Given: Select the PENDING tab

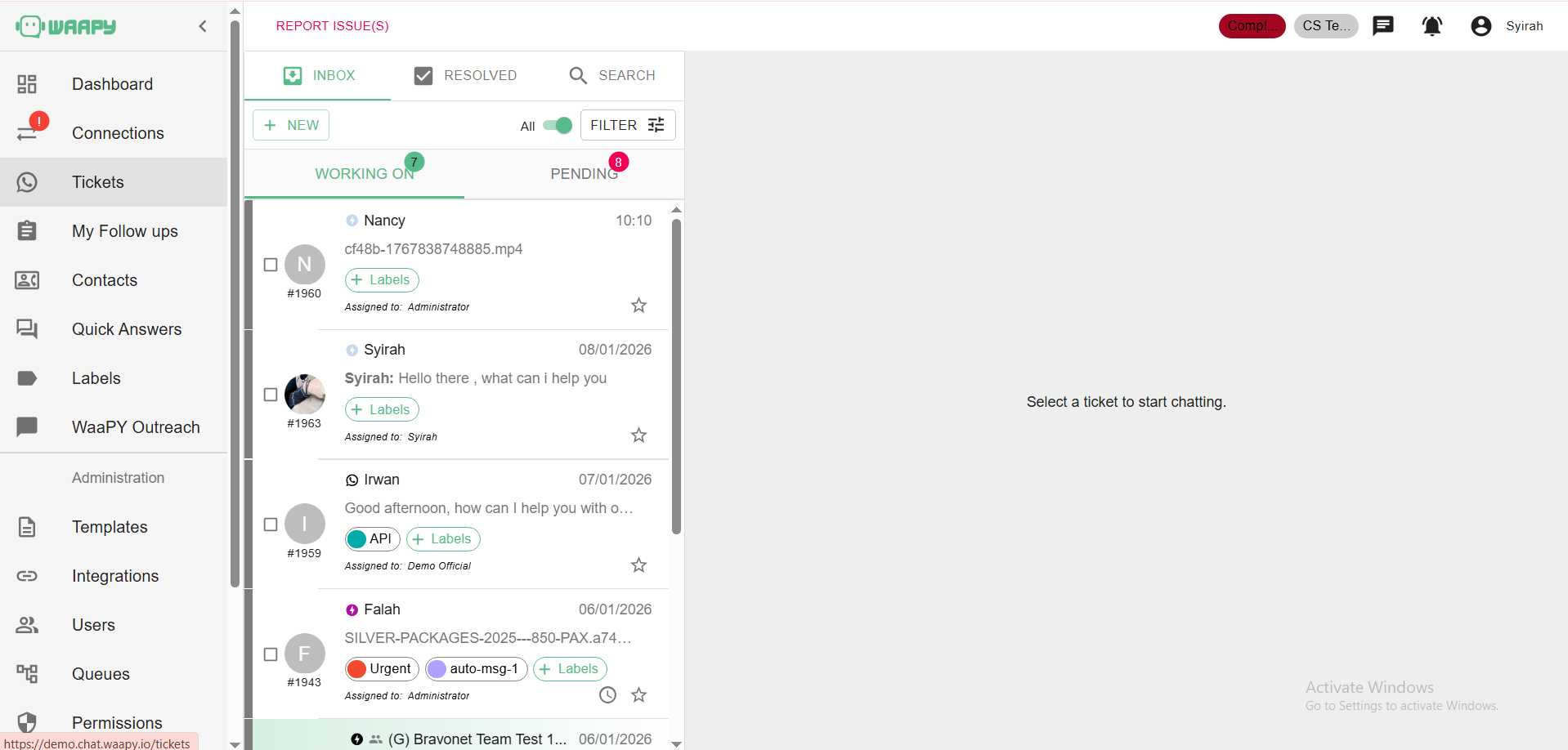Looking at the screenshot, I should pos(575,174).
